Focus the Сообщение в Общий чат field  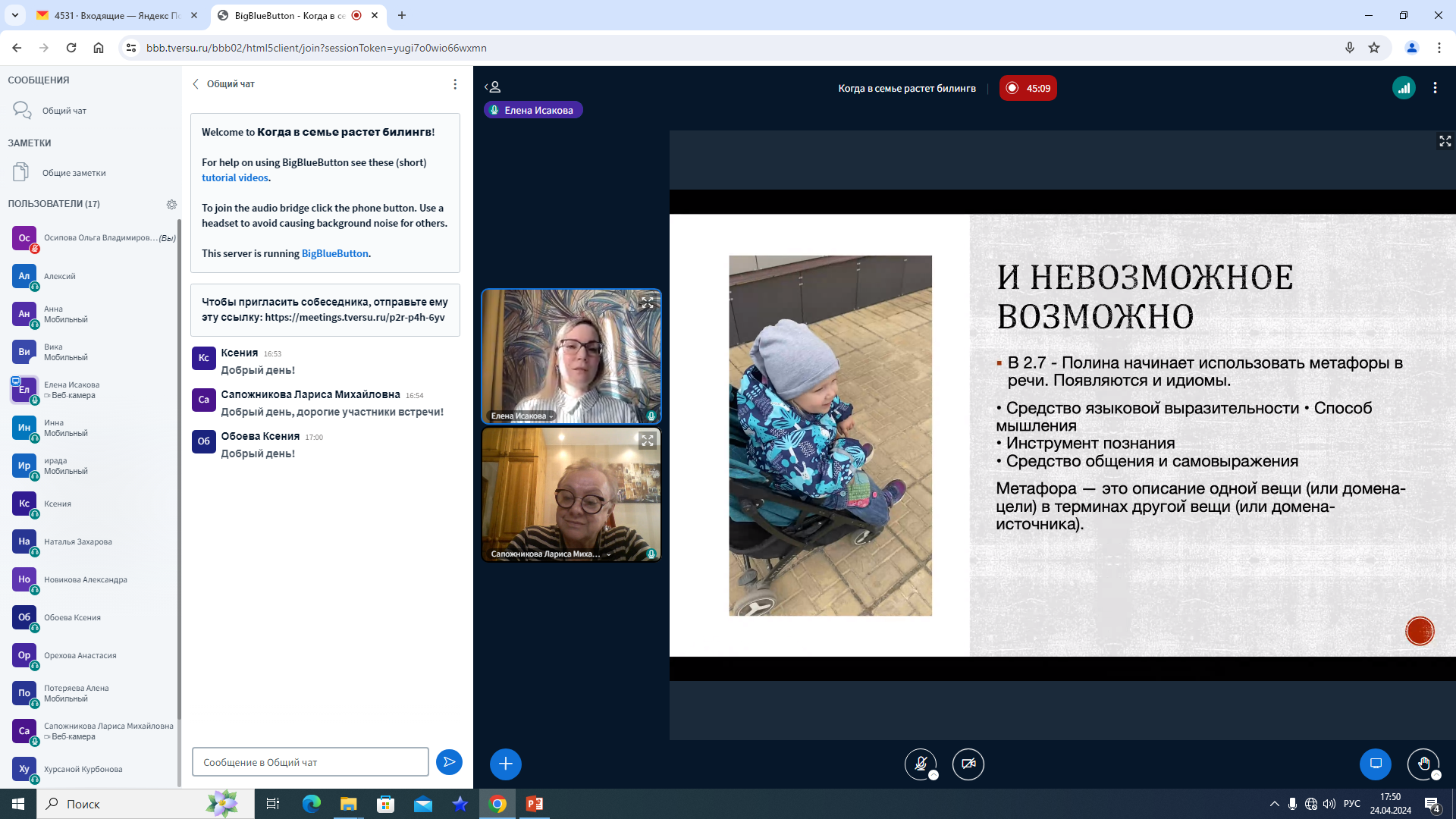310,762
